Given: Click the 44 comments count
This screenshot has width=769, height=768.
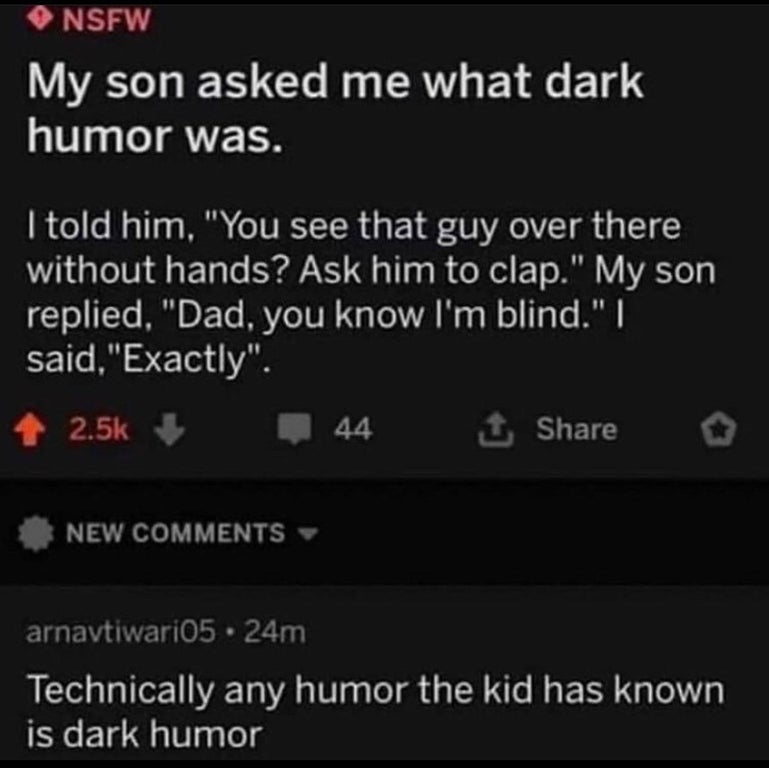Looking at the screenshot, I should point(355,429).
